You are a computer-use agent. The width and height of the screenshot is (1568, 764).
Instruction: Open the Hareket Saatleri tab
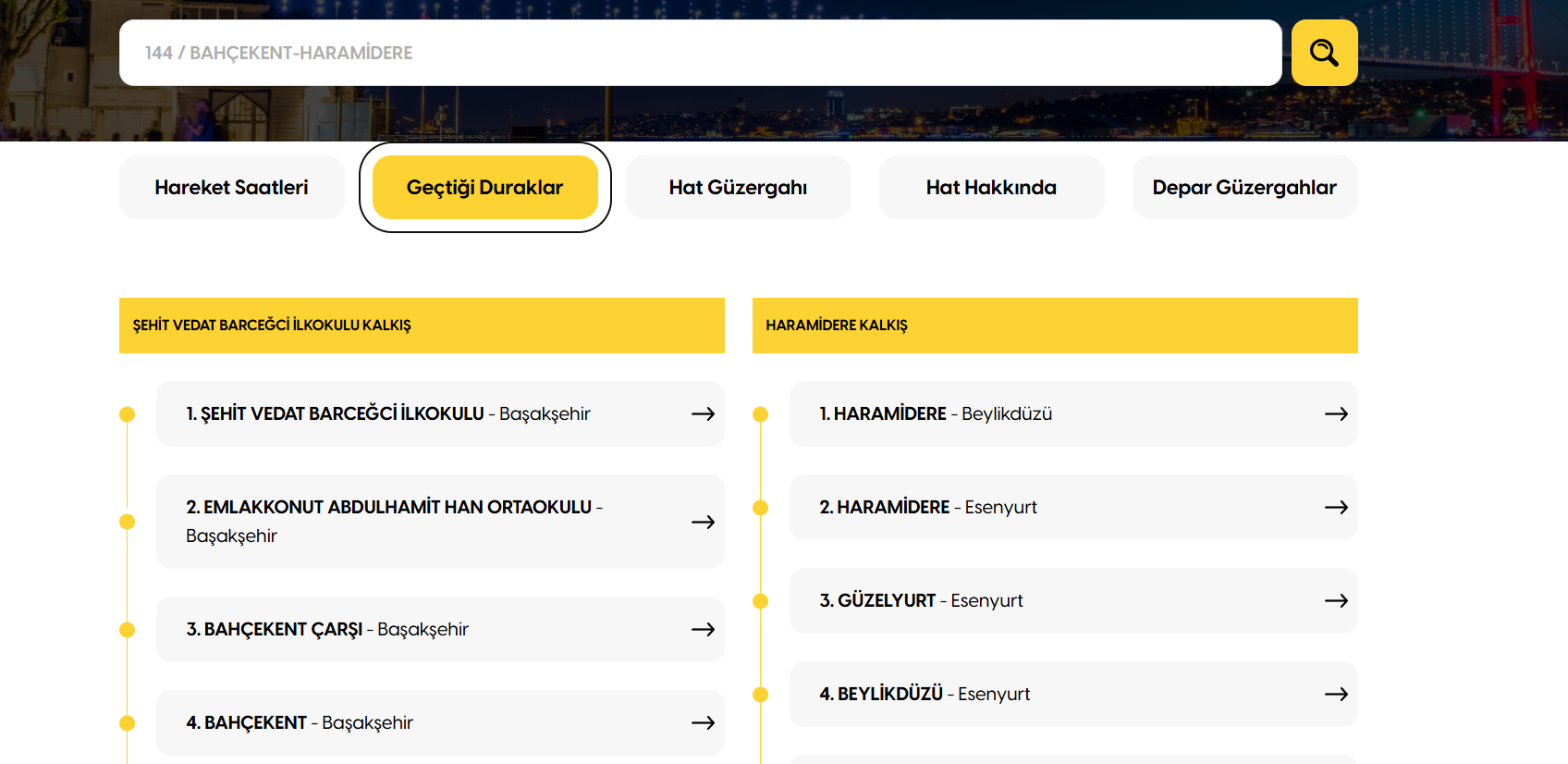tap(231, 187)
